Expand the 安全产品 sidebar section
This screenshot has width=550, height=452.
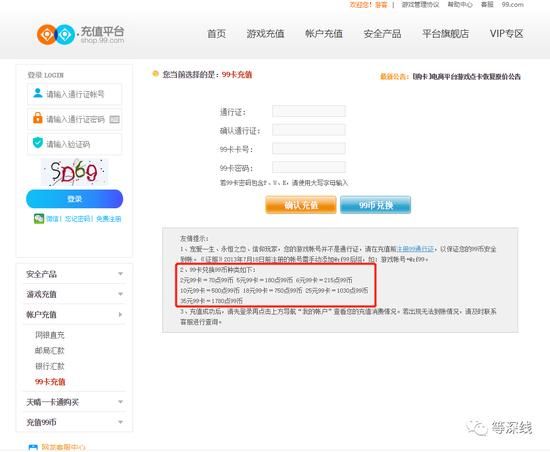74,274
